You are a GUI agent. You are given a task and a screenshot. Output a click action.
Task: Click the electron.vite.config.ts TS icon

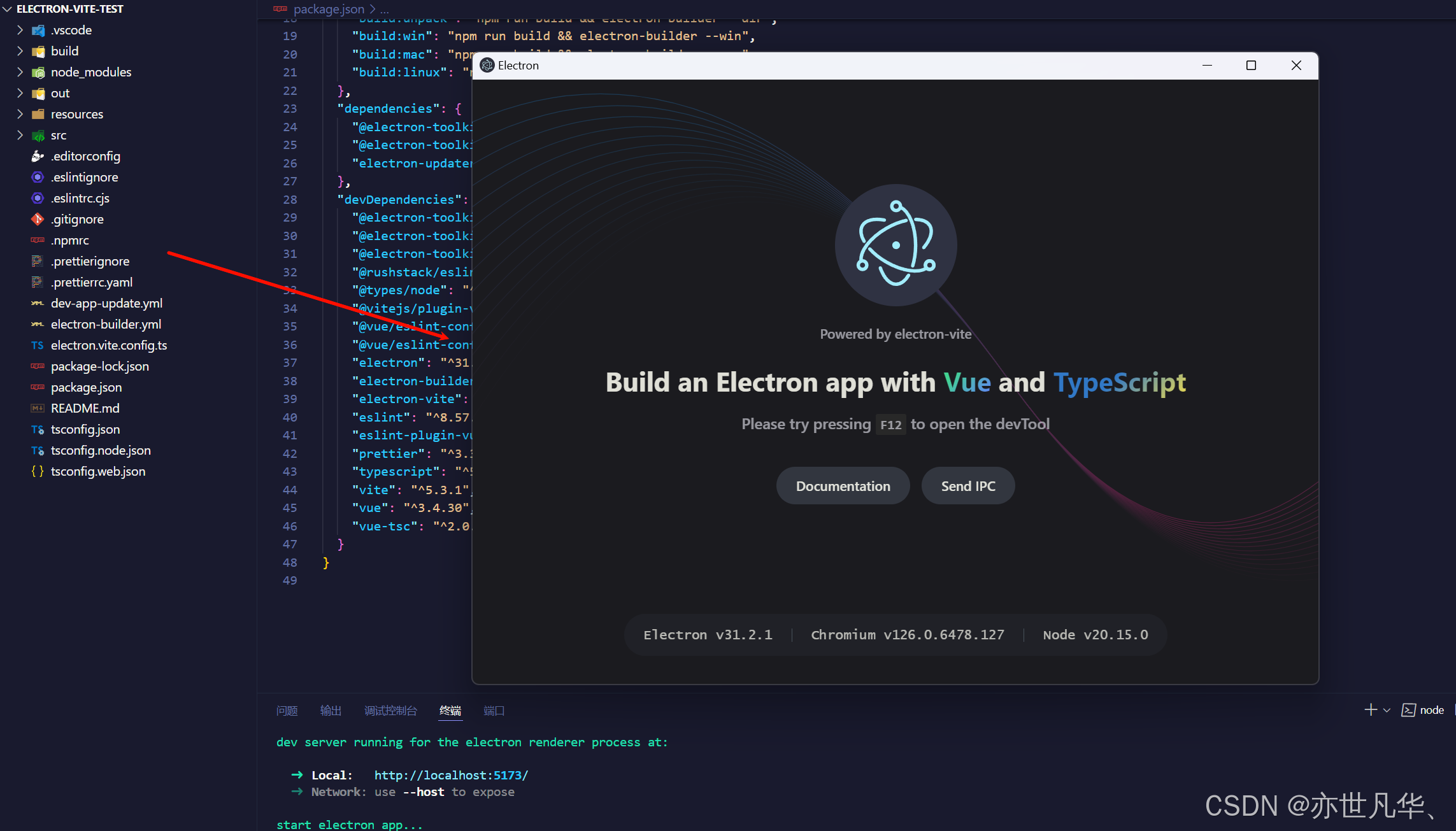(38, 345)
